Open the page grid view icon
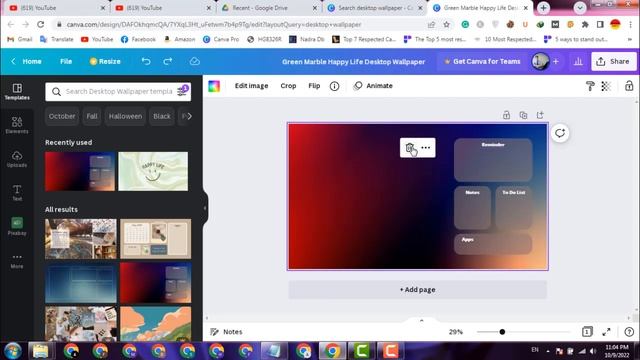Image resolution: width=640 pixels, height=360 pixels. (587, 332)
